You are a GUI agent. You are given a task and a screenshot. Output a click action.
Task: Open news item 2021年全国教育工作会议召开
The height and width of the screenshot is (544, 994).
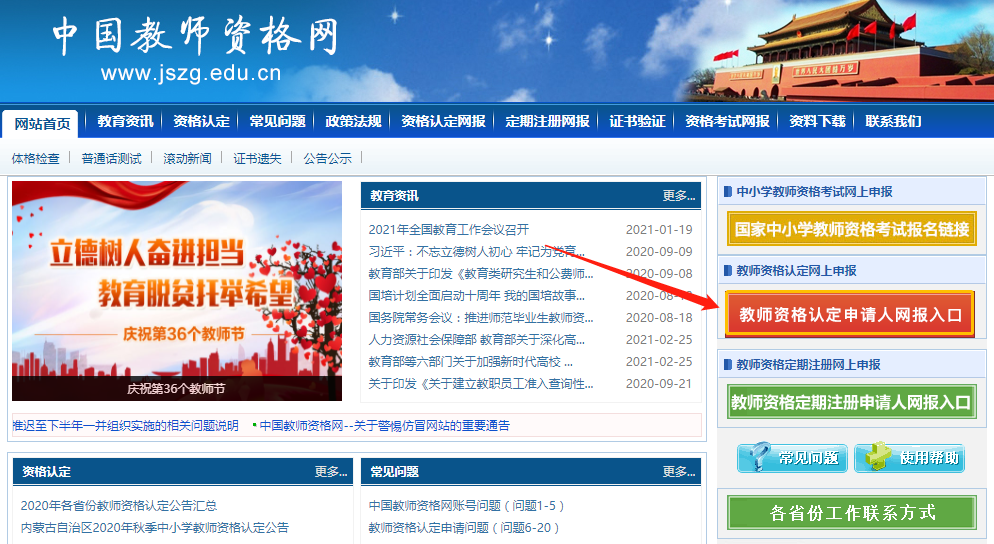(x=449, y=229)
